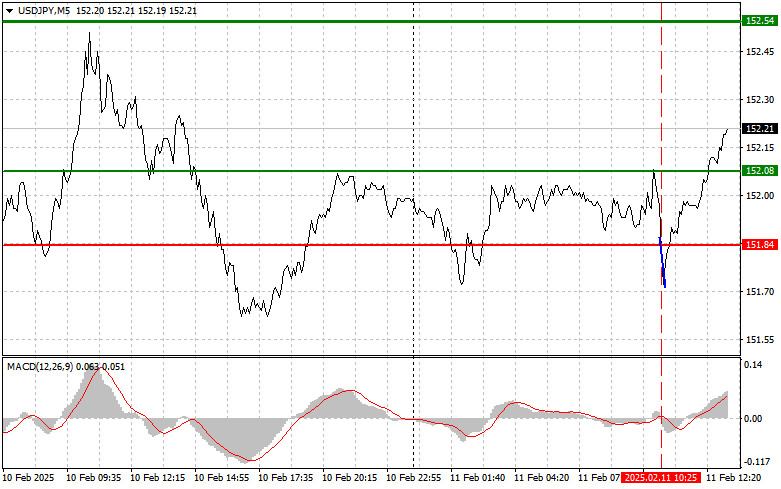This screenshot has width=781, height=489.
Task: Click the 152.45 price scale value
Action: (x=760, y=52)
